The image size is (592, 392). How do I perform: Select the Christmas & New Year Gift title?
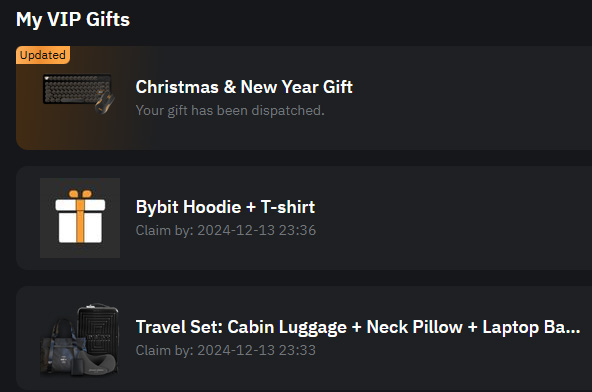pyautogui.click(x=244, y=87)
